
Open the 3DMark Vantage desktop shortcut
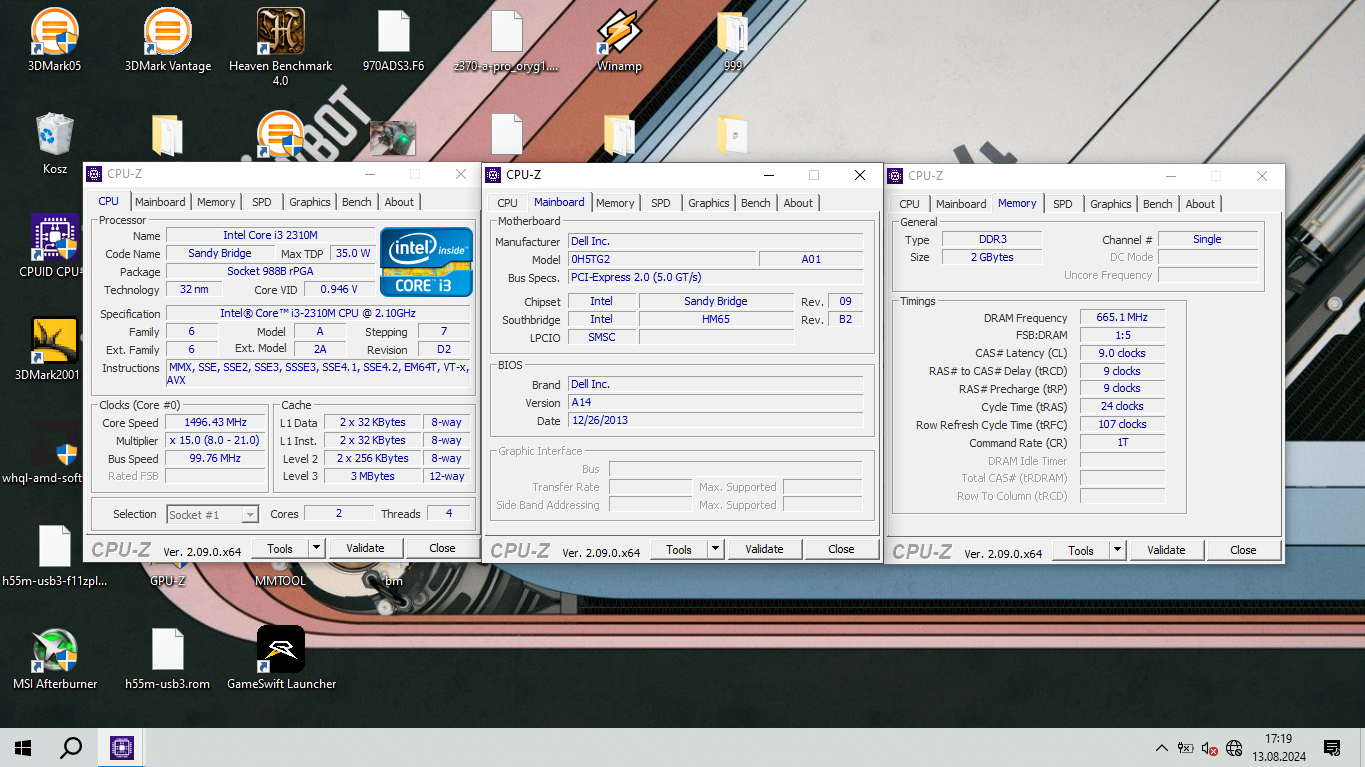click(x=168, y=40)
